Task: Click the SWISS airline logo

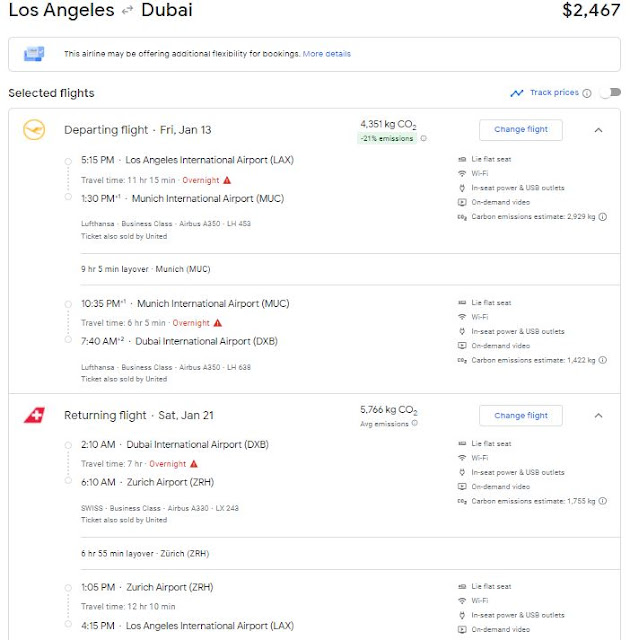Action: click(x=33, y=415)
